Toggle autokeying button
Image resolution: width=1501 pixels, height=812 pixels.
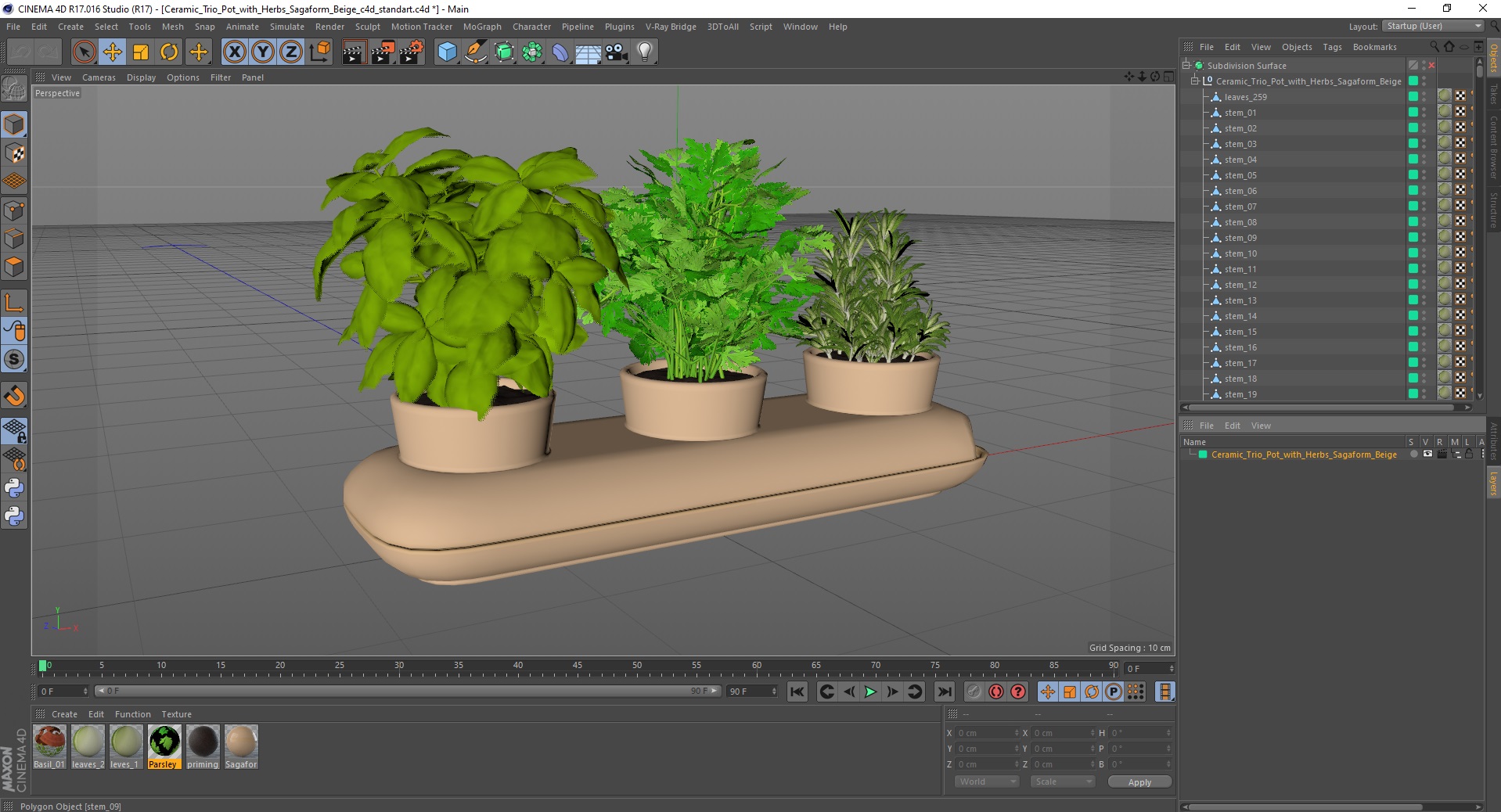(996, 692)
